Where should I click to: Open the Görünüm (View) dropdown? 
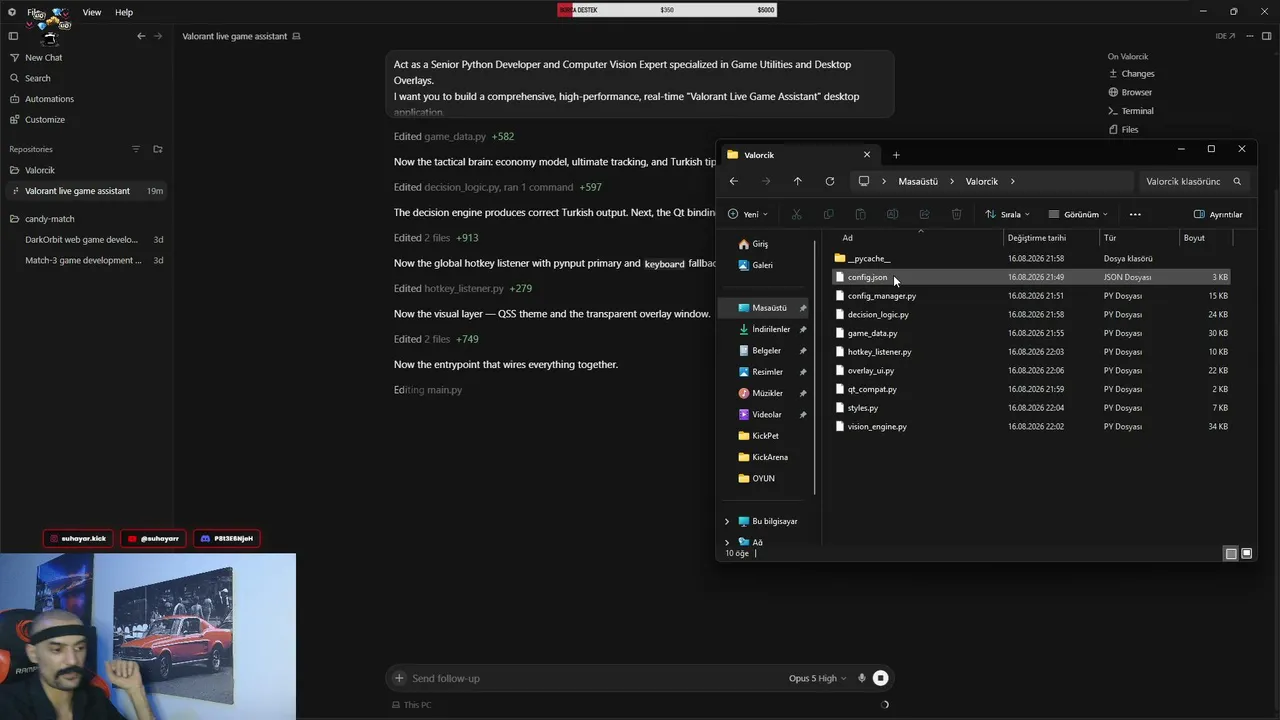tap(1078, 214)
